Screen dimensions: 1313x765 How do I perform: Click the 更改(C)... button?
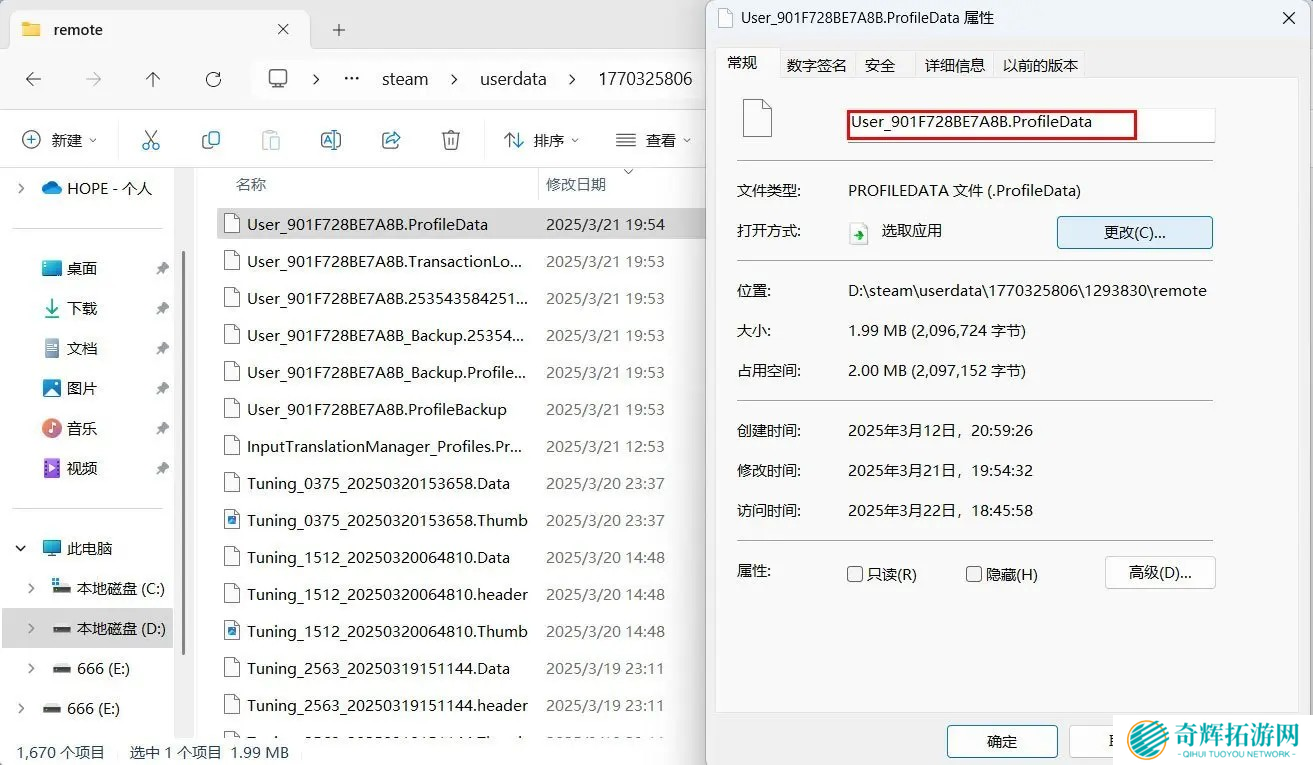pos(1134,232)
